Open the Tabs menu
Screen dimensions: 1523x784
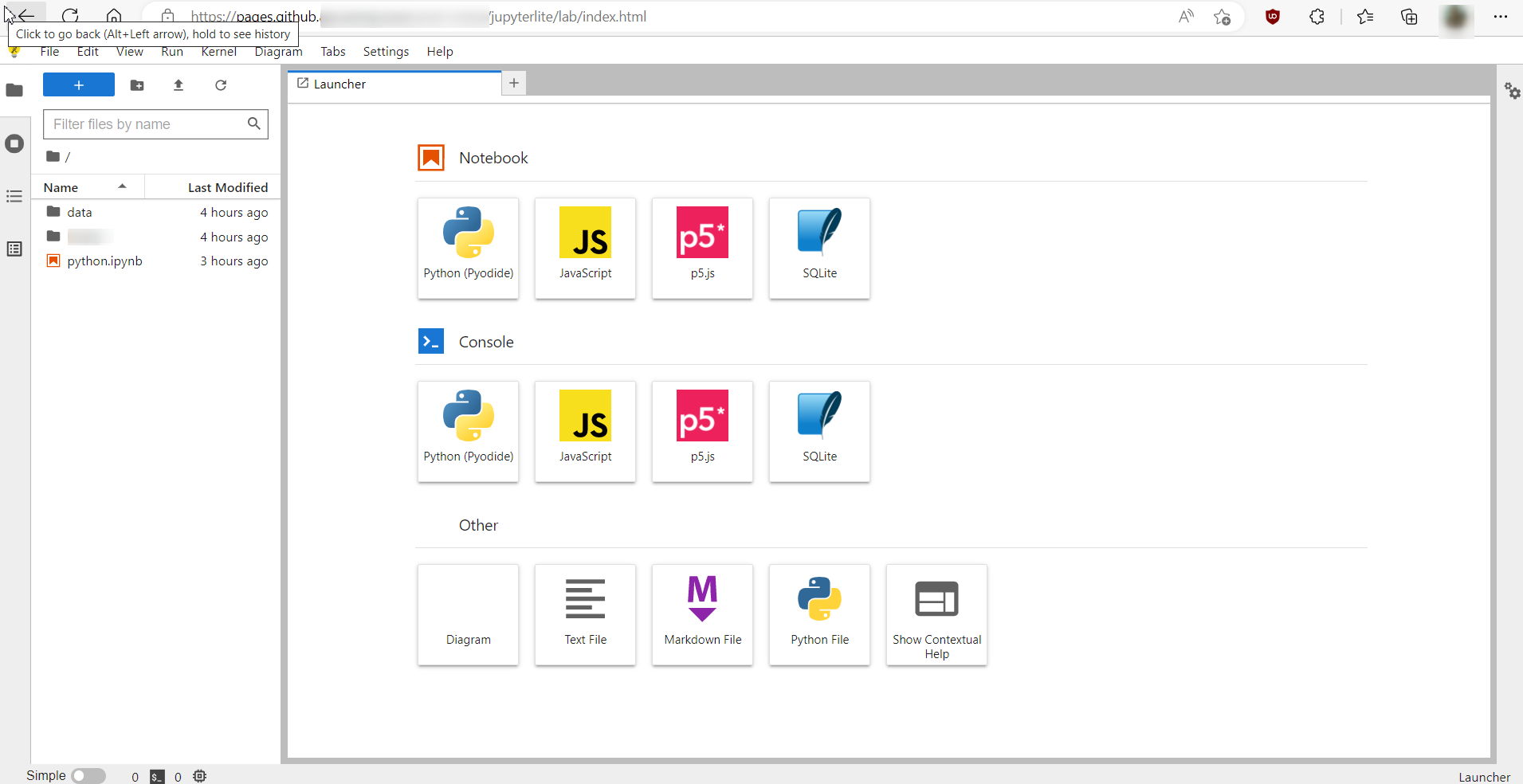333,52
